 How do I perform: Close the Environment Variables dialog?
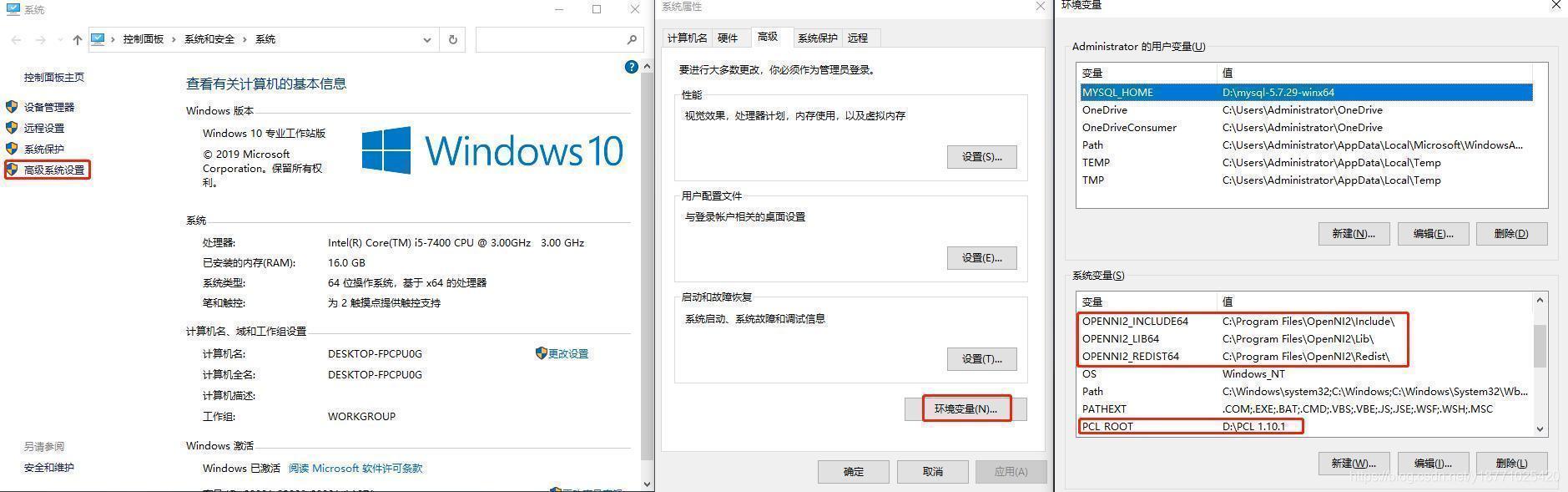pyautogui.click(x=1556, y=5)
